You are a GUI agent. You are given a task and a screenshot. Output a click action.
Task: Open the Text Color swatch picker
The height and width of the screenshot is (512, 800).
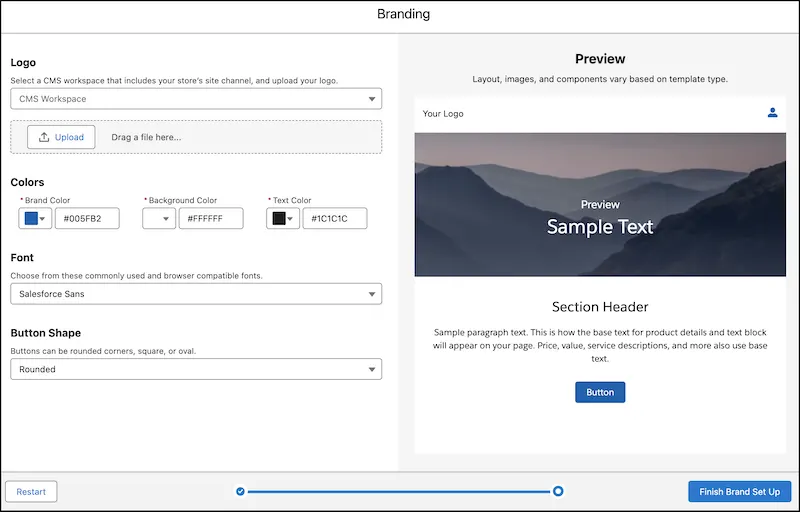[283, 218]
